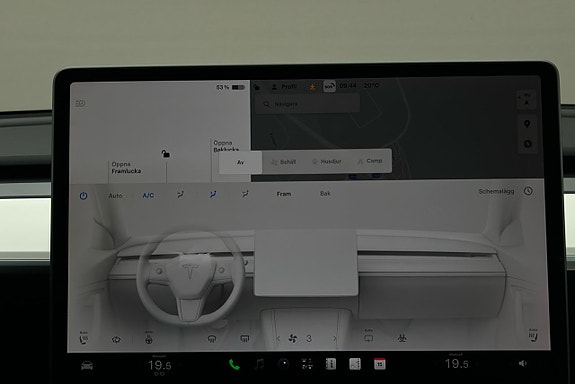This screenshot has width=575, height=384.
Task: Activate the biohazard bioweapon defense icon
Action: [402, 338]
